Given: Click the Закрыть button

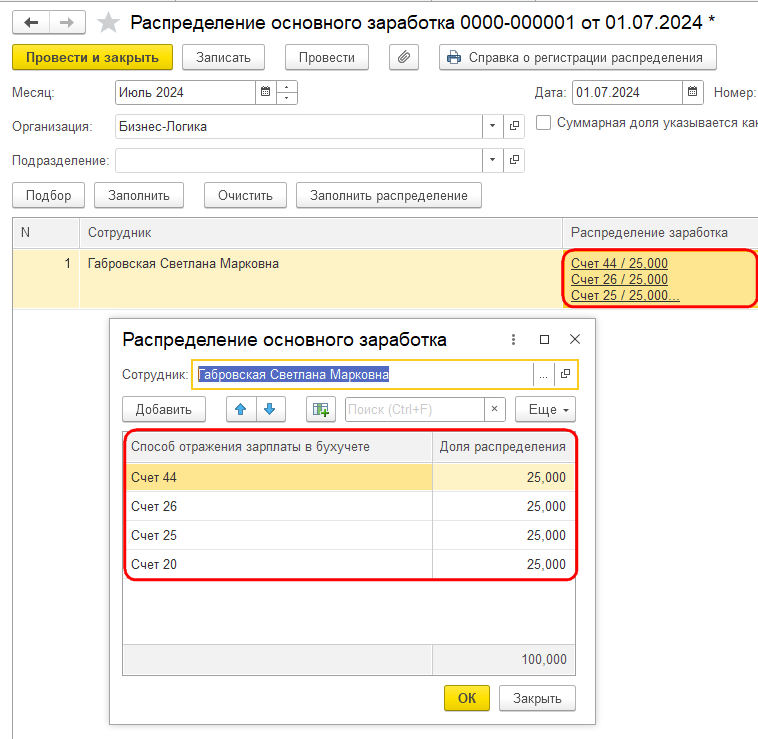Looking at the screenshot, I should (537, 698).
